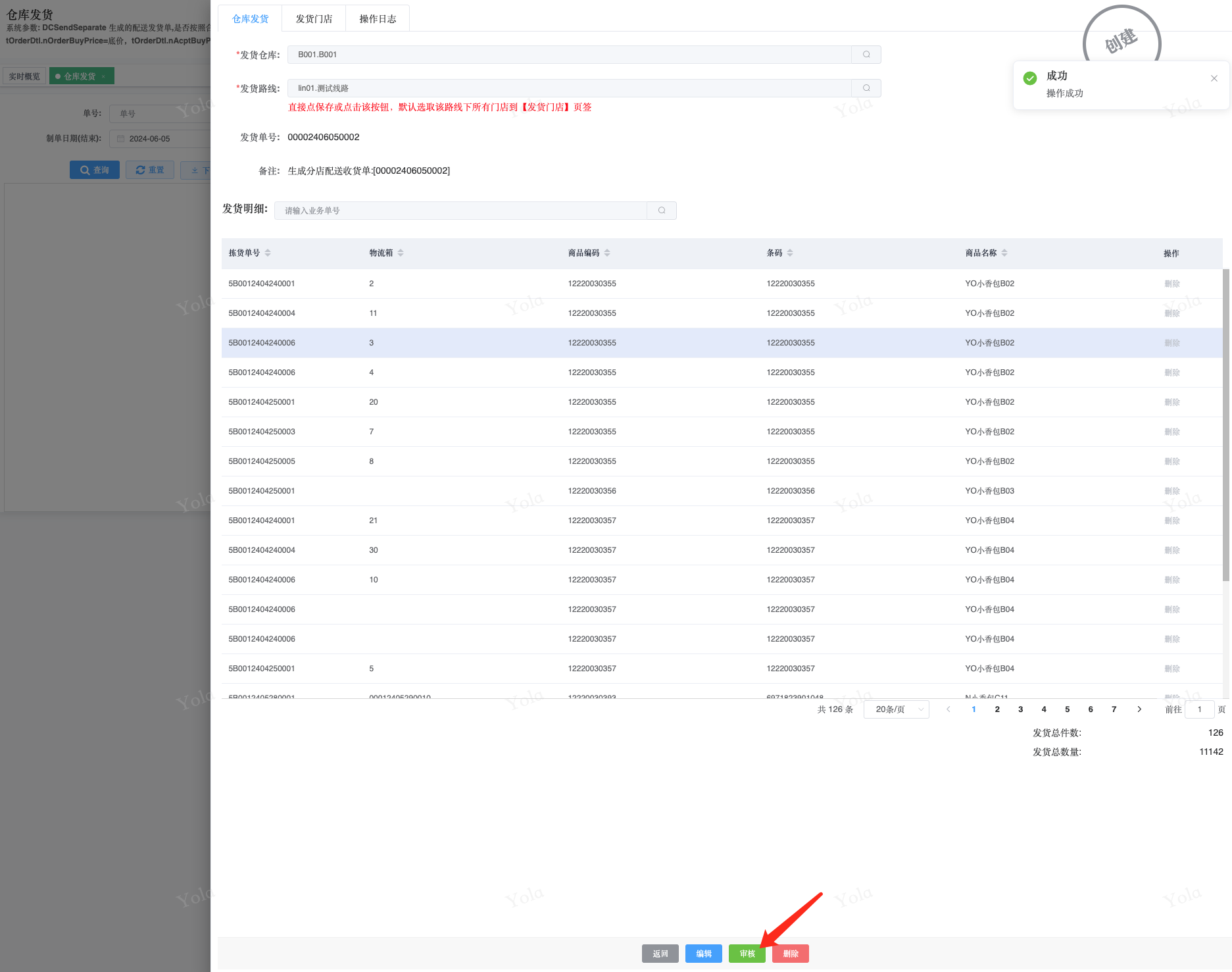
Task: Sort by 物流箱 column
Action: 401,253
